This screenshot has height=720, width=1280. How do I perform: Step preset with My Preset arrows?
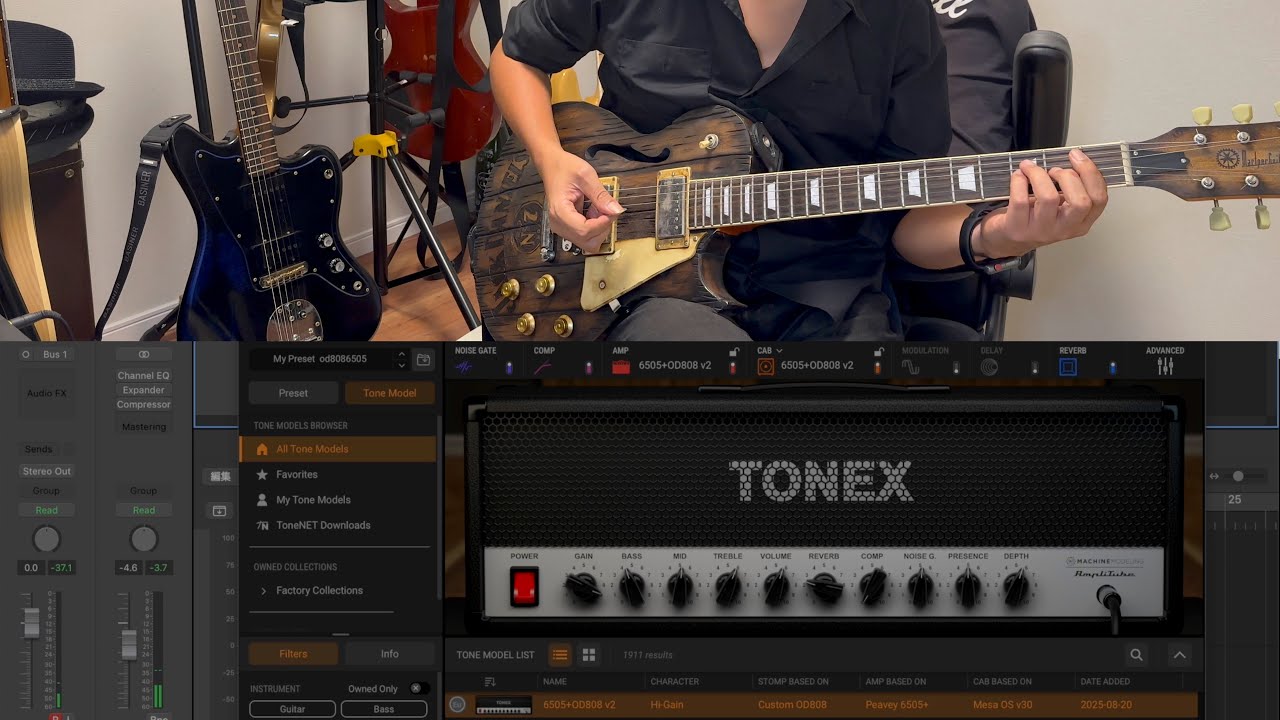point(401,359)
